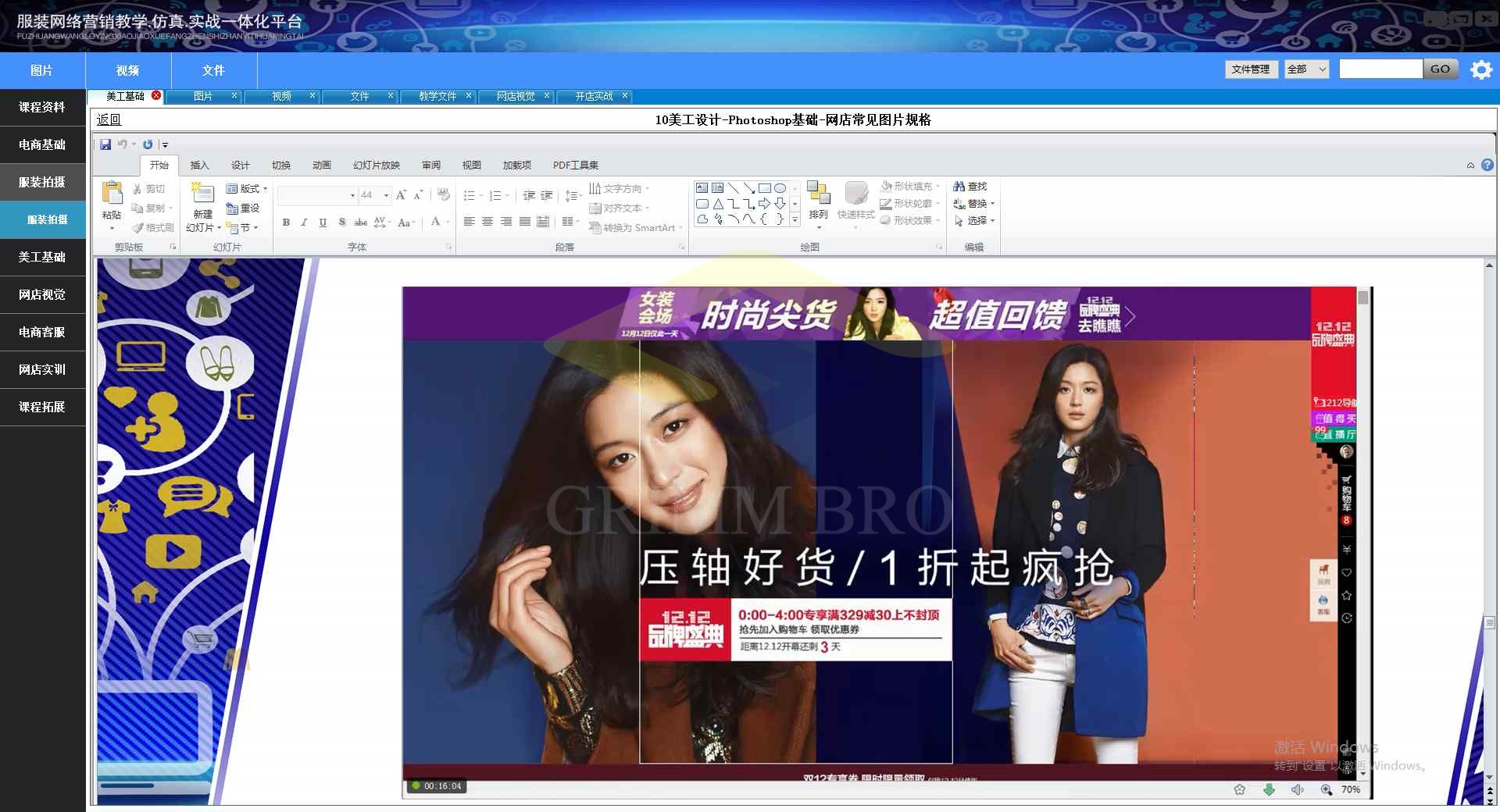Click the zoom magnifier icon near 70%
The width and height of the screenshot is (1500, 812).
point(1326,789)
